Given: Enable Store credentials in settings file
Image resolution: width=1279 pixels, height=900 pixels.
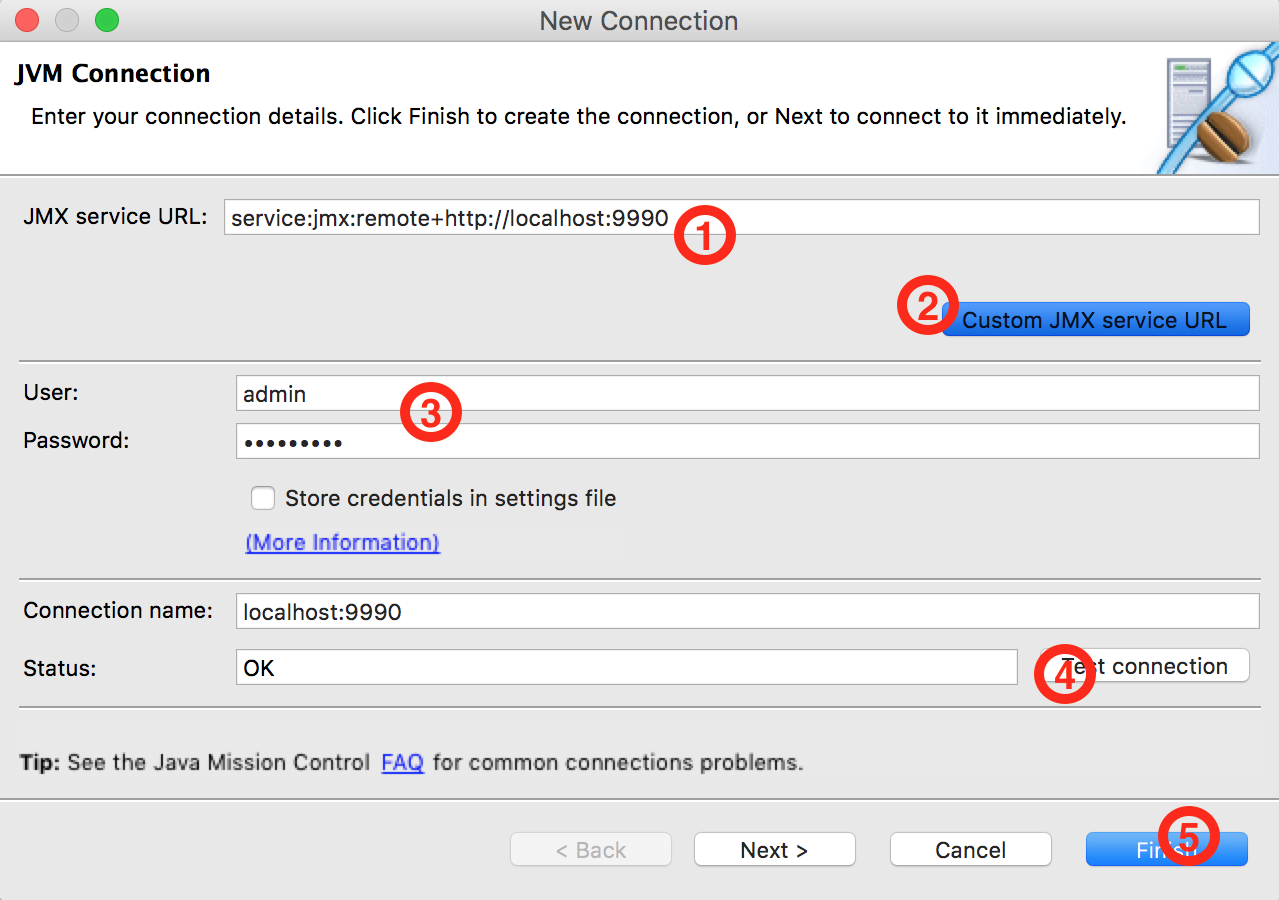Looking at the screenshot, I should point(263,497).
